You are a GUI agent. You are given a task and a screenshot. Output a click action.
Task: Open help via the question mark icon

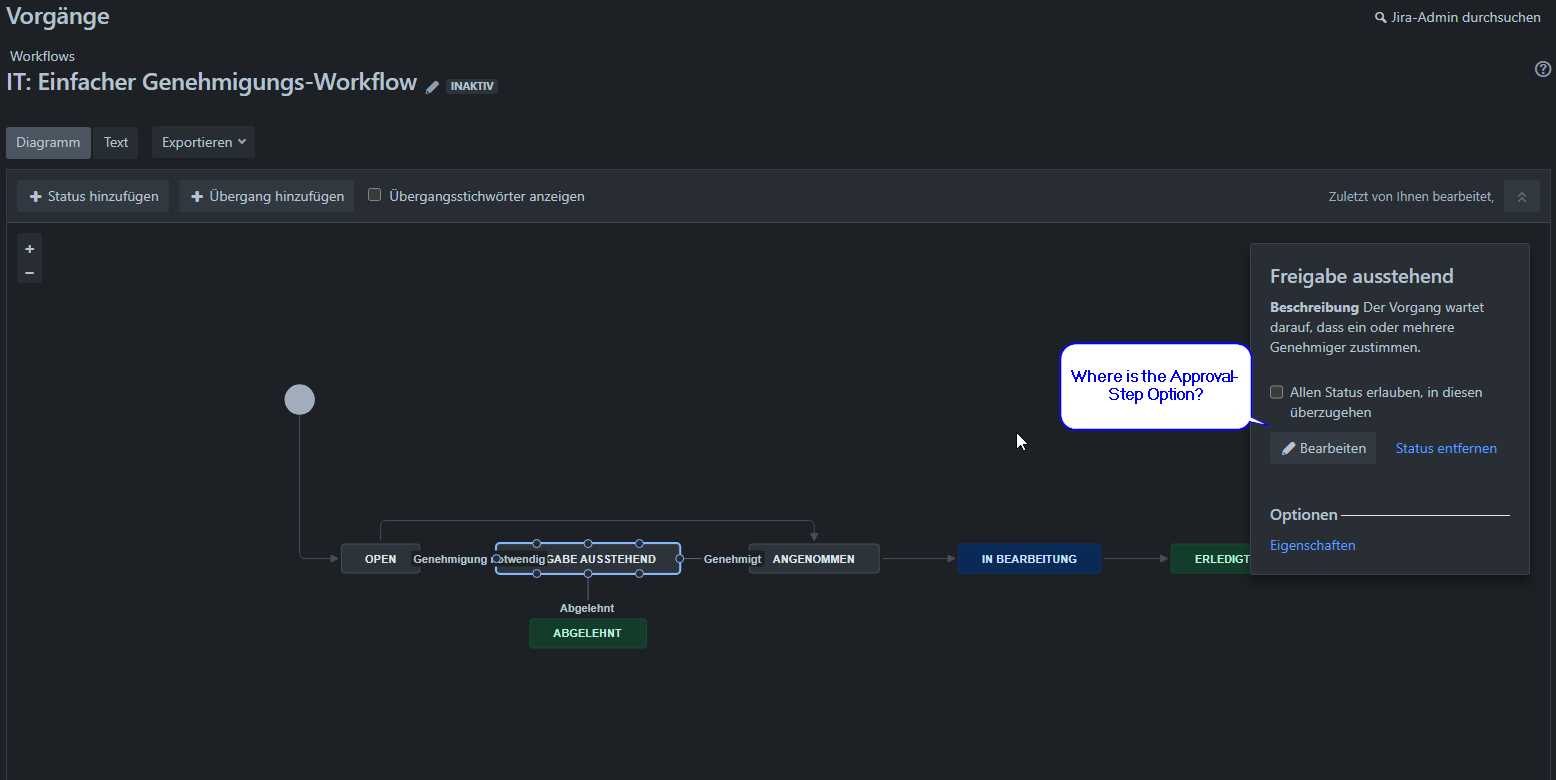click(1541, 68)
